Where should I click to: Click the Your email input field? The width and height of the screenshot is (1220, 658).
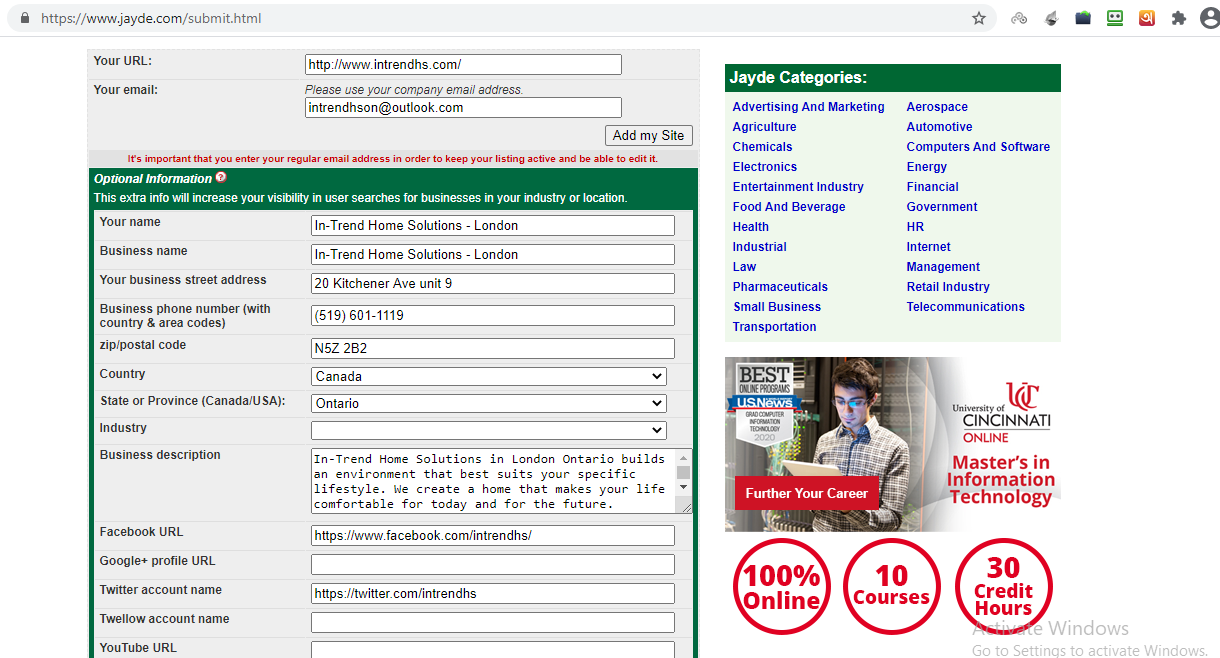[x=463, y=107]
